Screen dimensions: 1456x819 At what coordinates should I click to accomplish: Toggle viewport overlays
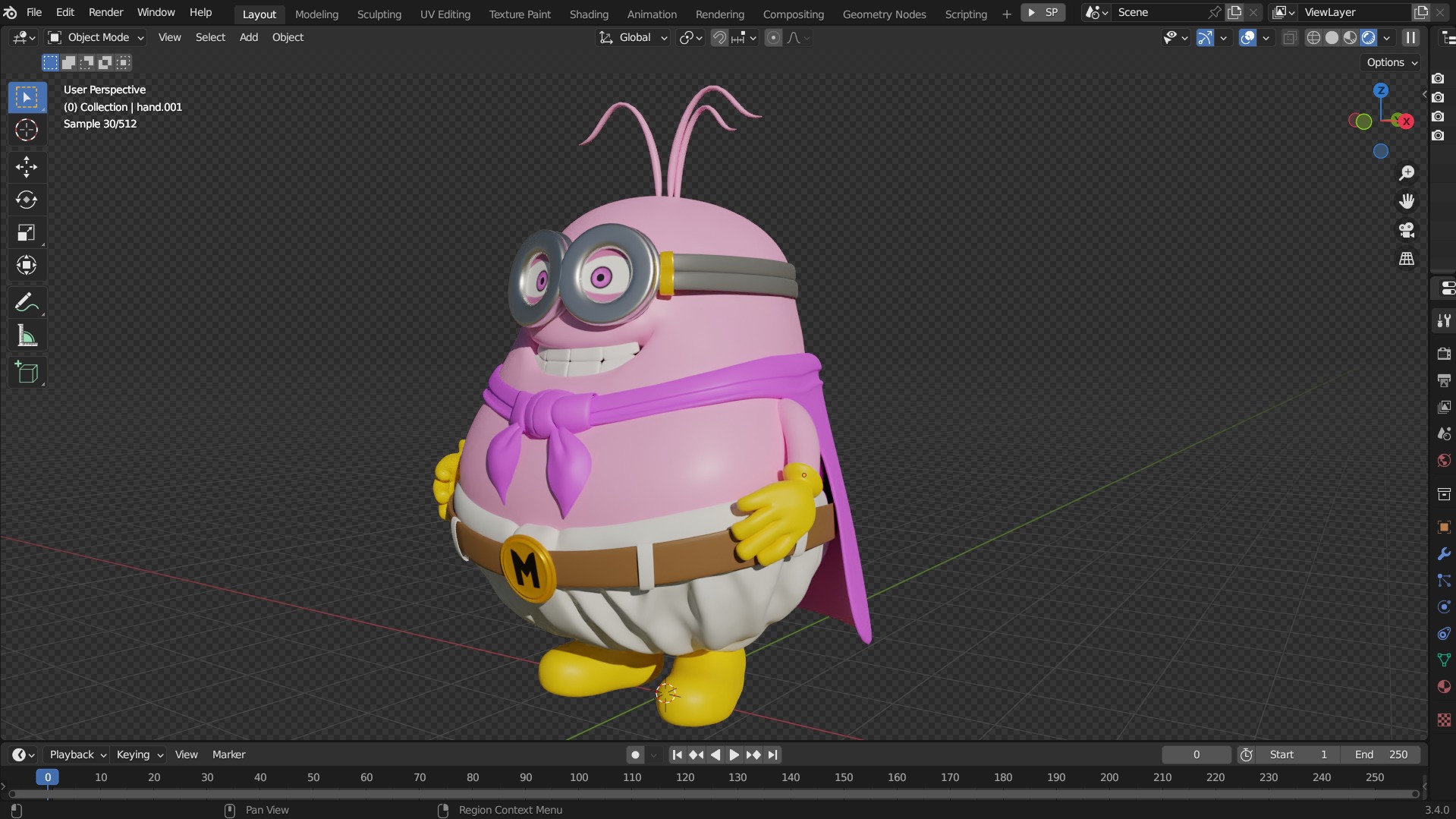coord(1247,37)
